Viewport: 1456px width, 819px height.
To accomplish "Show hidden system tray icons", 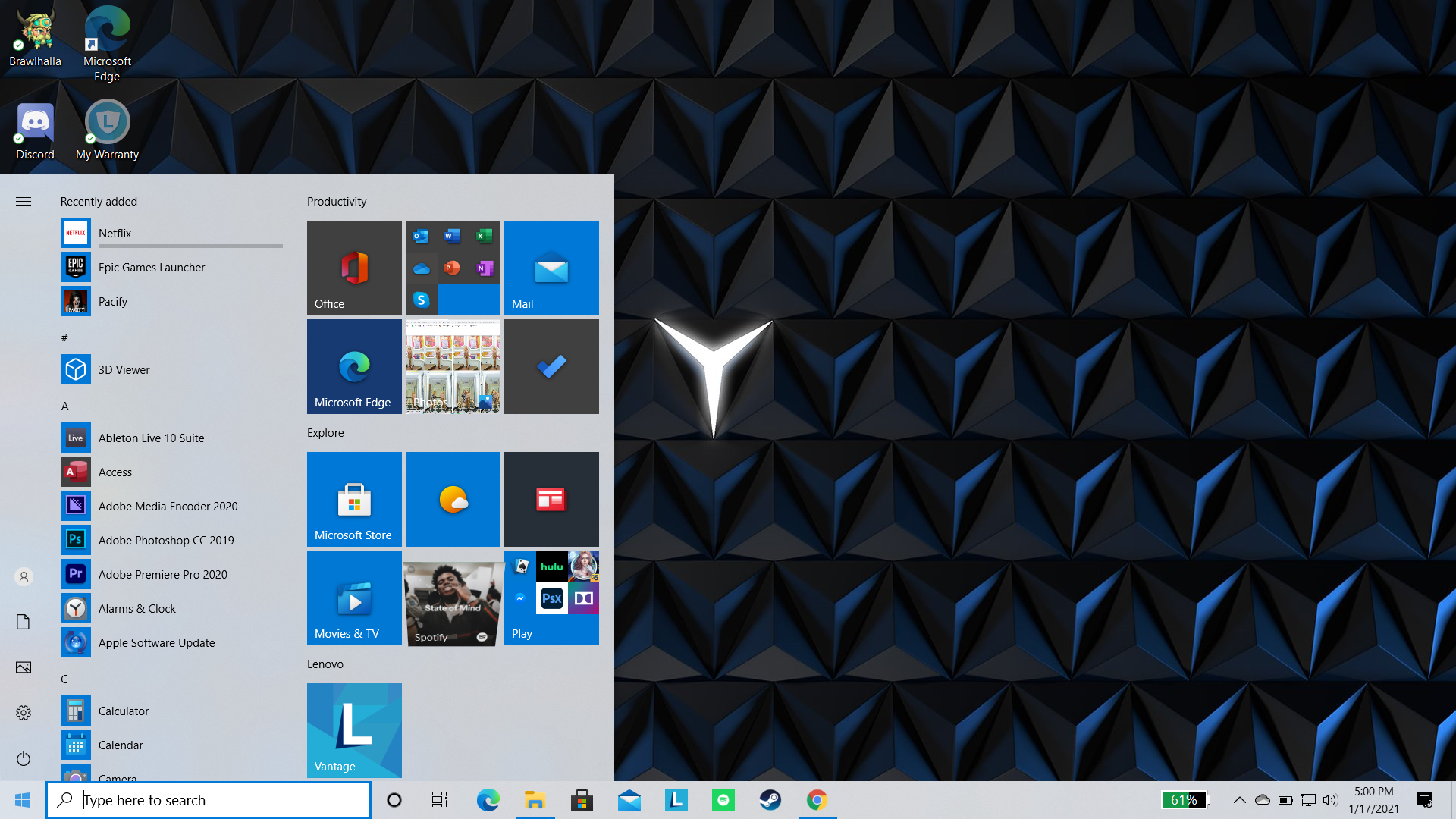I will [x=1239, y=800].
